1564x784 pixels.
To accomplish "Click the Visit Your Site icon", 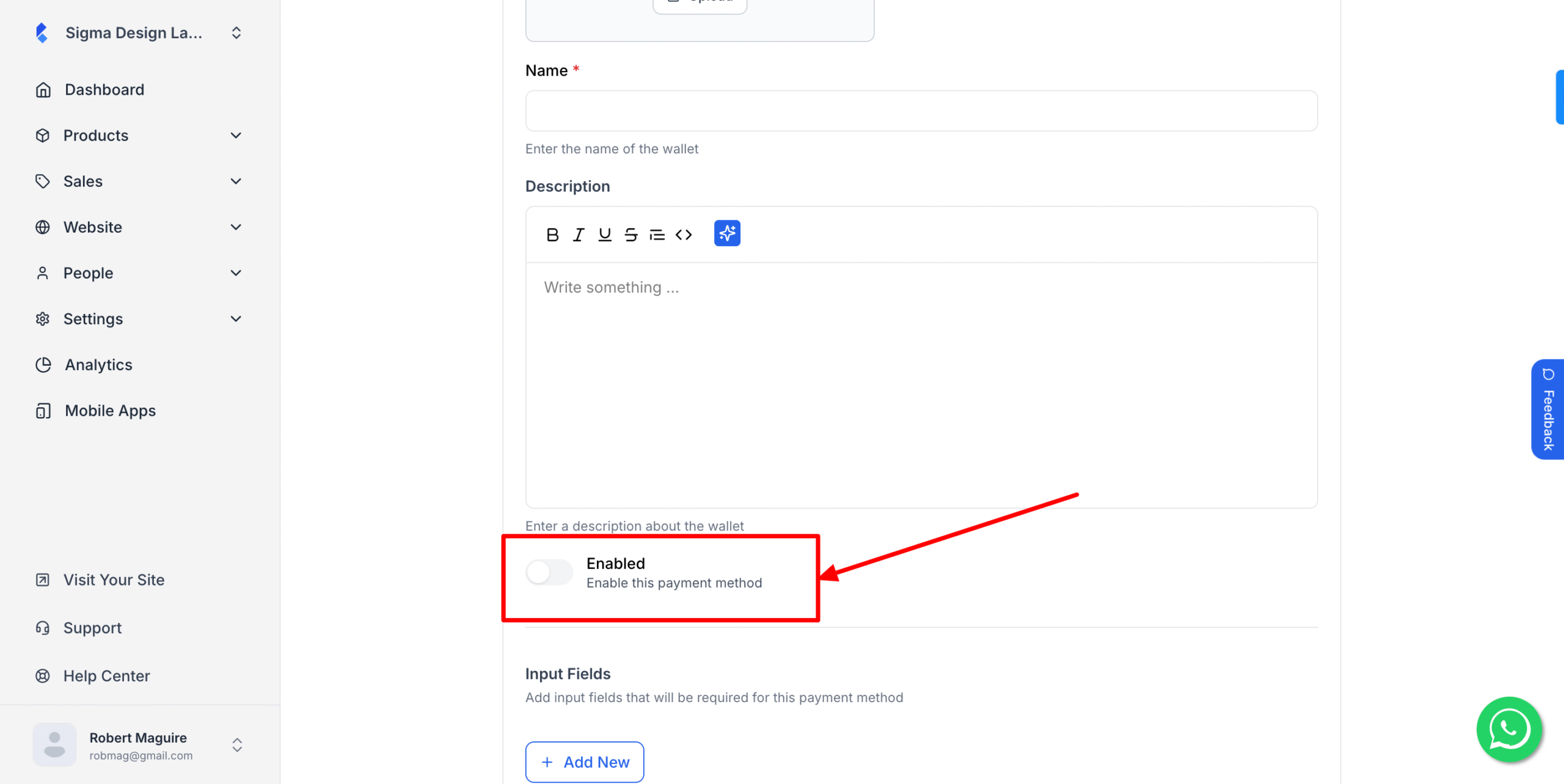I will (43, 579).
